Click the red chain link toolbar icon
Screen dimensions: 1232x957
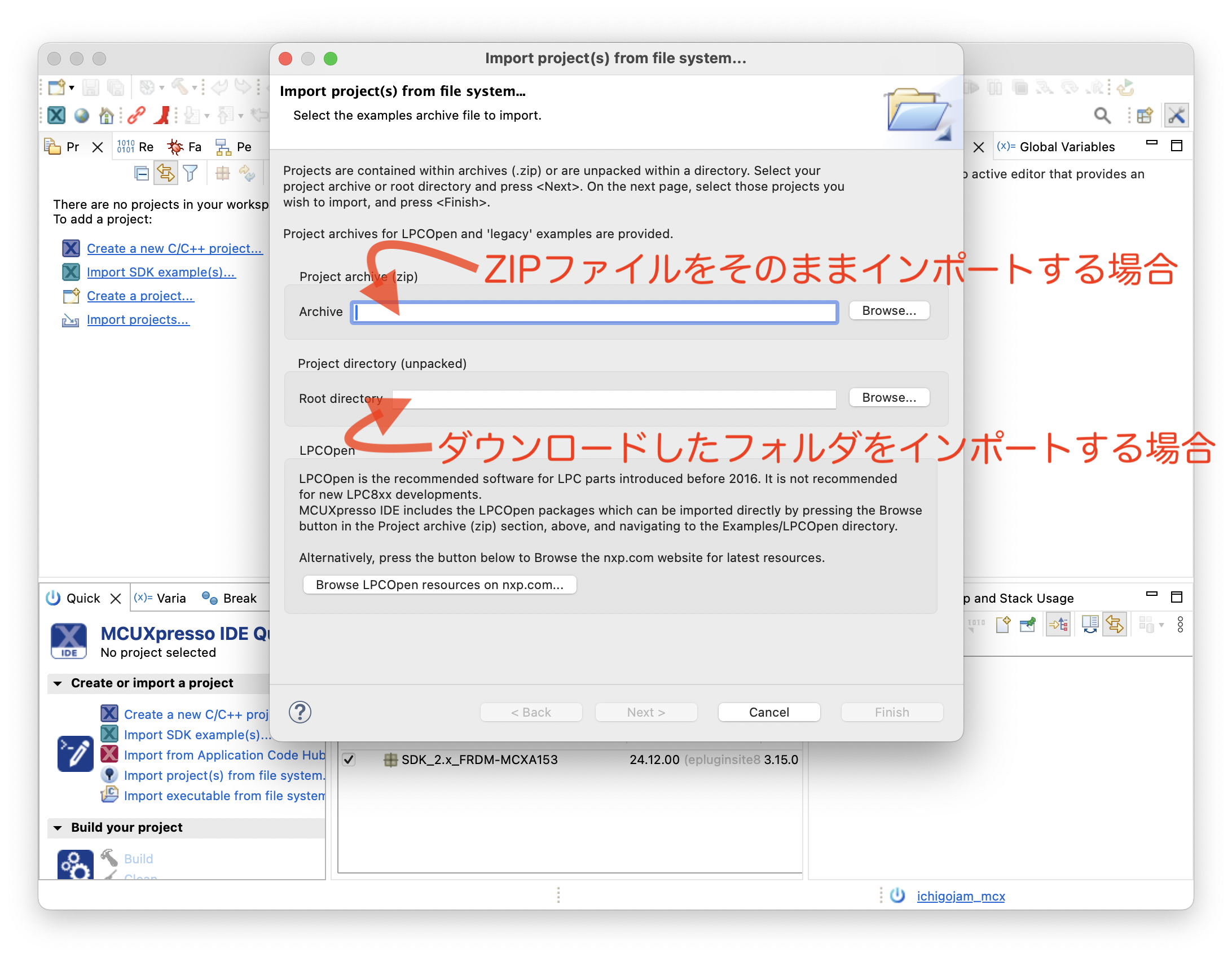137,116
